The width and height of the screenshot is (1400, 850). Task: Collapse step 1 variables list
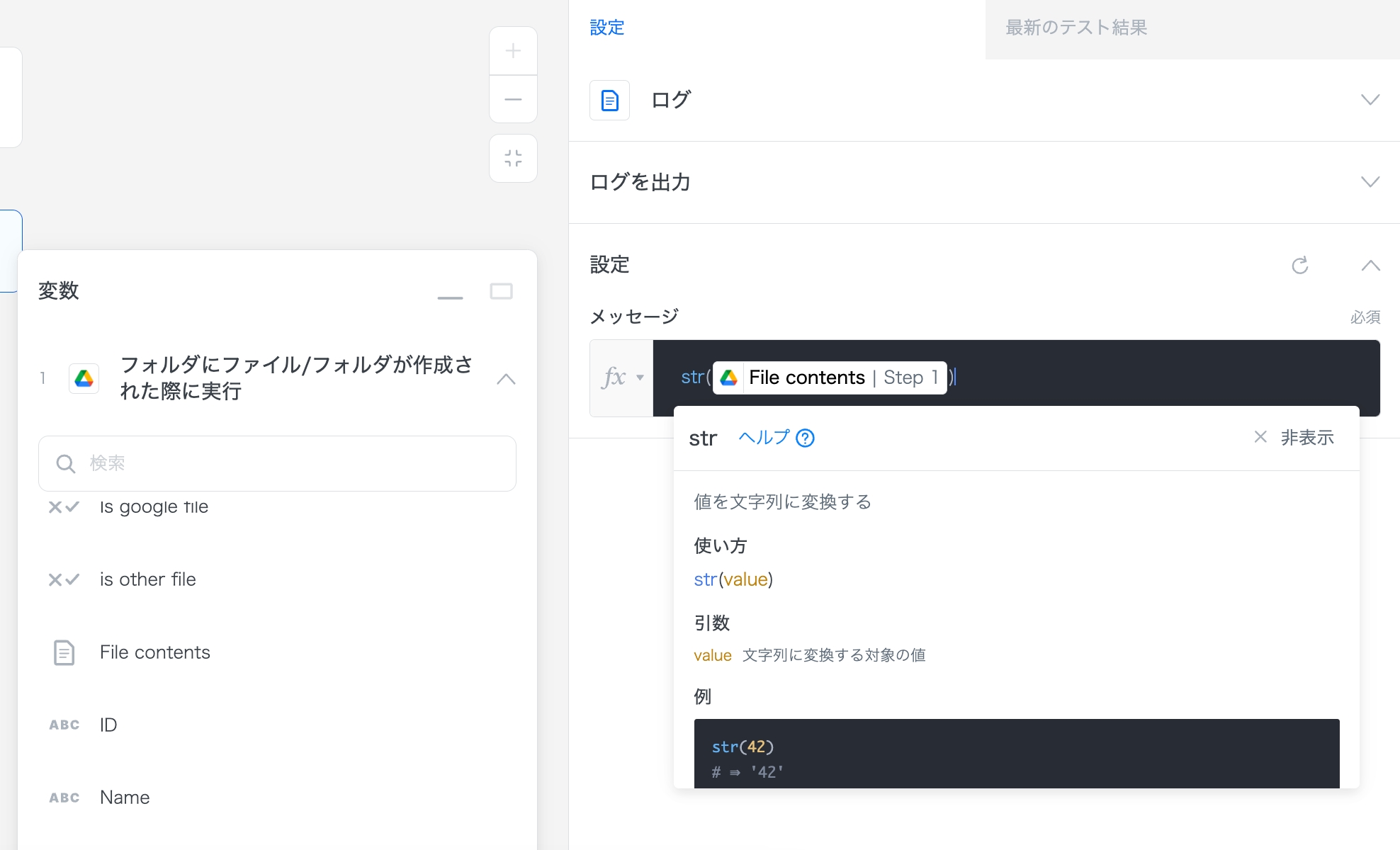(x=506, y=379)
